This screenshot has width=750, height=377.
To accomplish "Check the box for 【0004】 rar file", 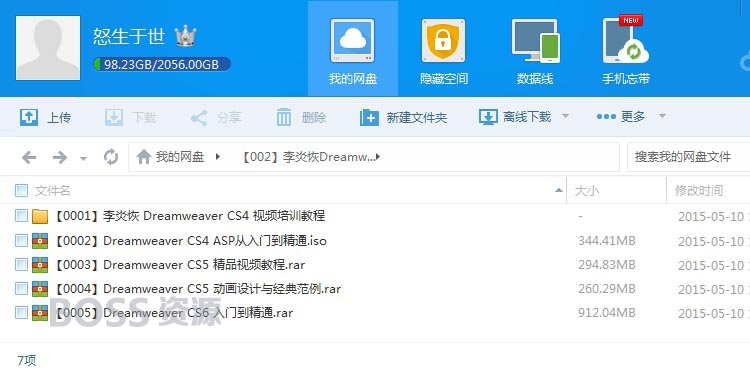I will click(x=21, y=288).
